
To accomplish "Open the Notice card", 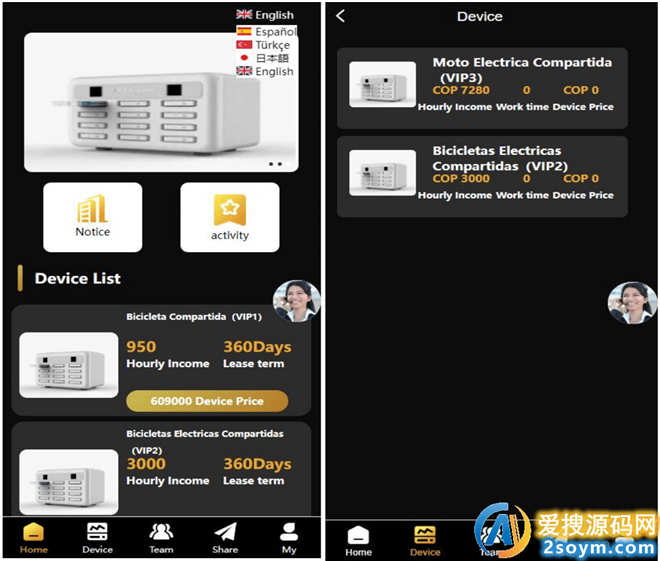I will [x=93, y=217].
